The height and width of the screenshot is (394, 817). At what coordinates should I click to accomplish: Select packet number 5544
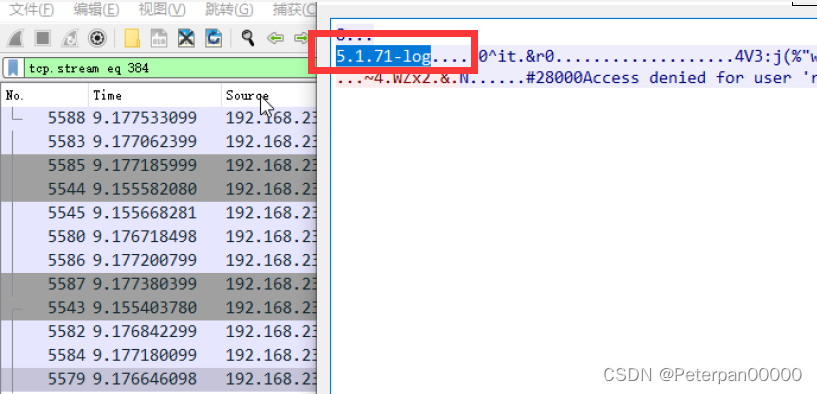click(158, 189)
